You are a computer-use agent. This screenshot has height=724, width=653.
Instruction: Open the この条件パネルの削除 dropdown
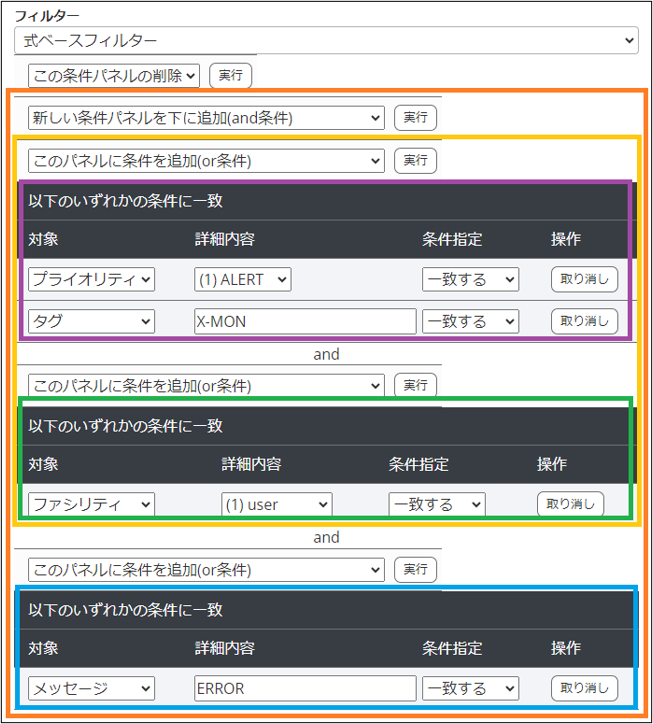coord(114,75)
